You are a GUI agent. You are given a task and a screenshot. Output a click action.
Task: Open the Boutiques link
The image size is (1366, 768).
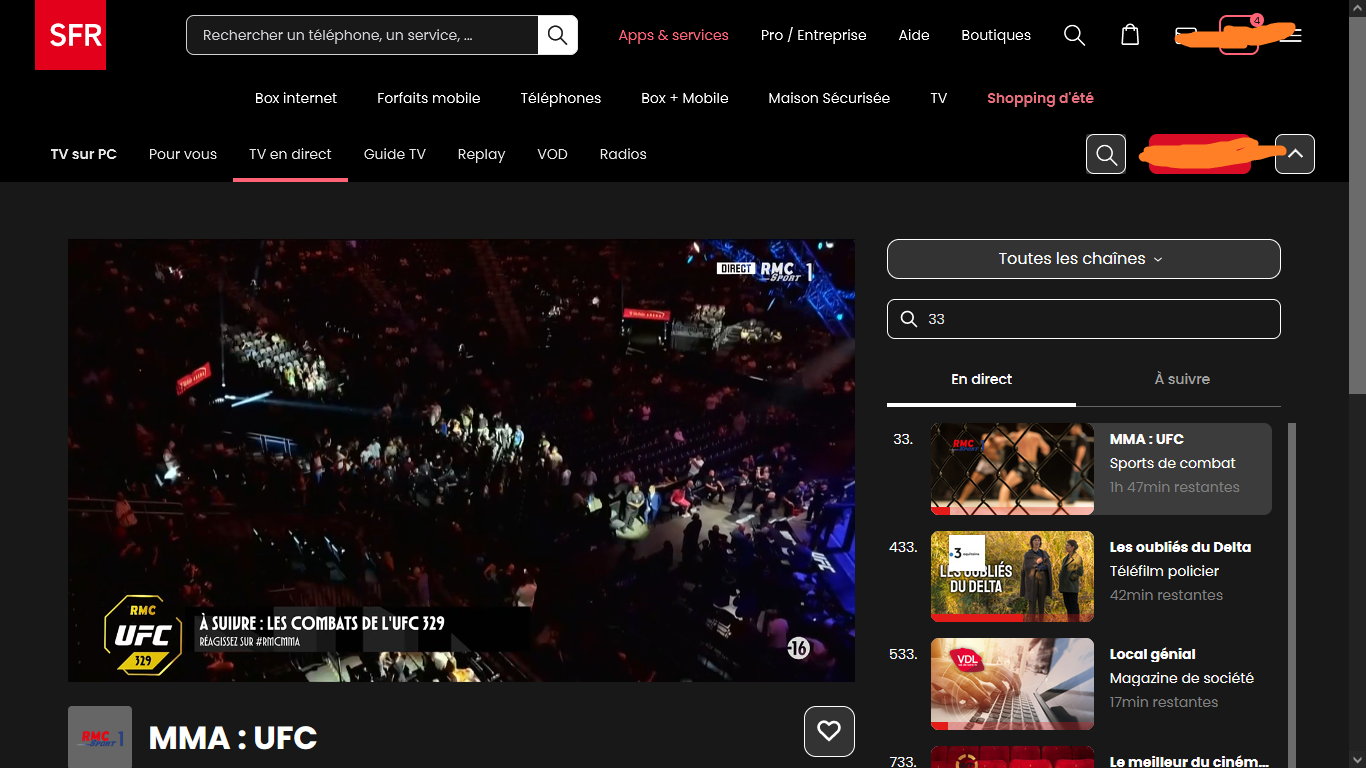996,35
